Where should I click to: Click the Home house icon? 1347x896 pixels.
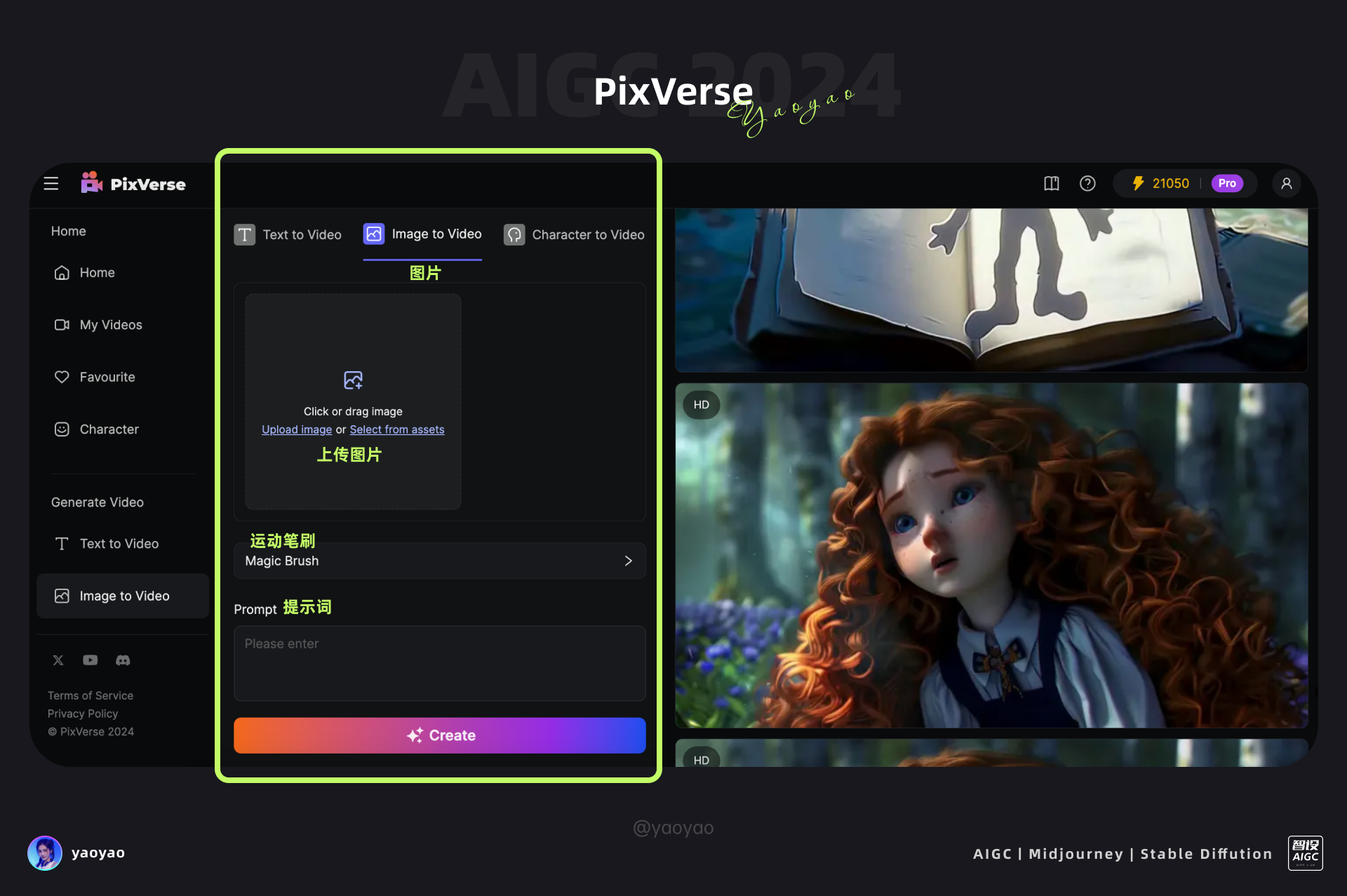[x=62, y=272]
